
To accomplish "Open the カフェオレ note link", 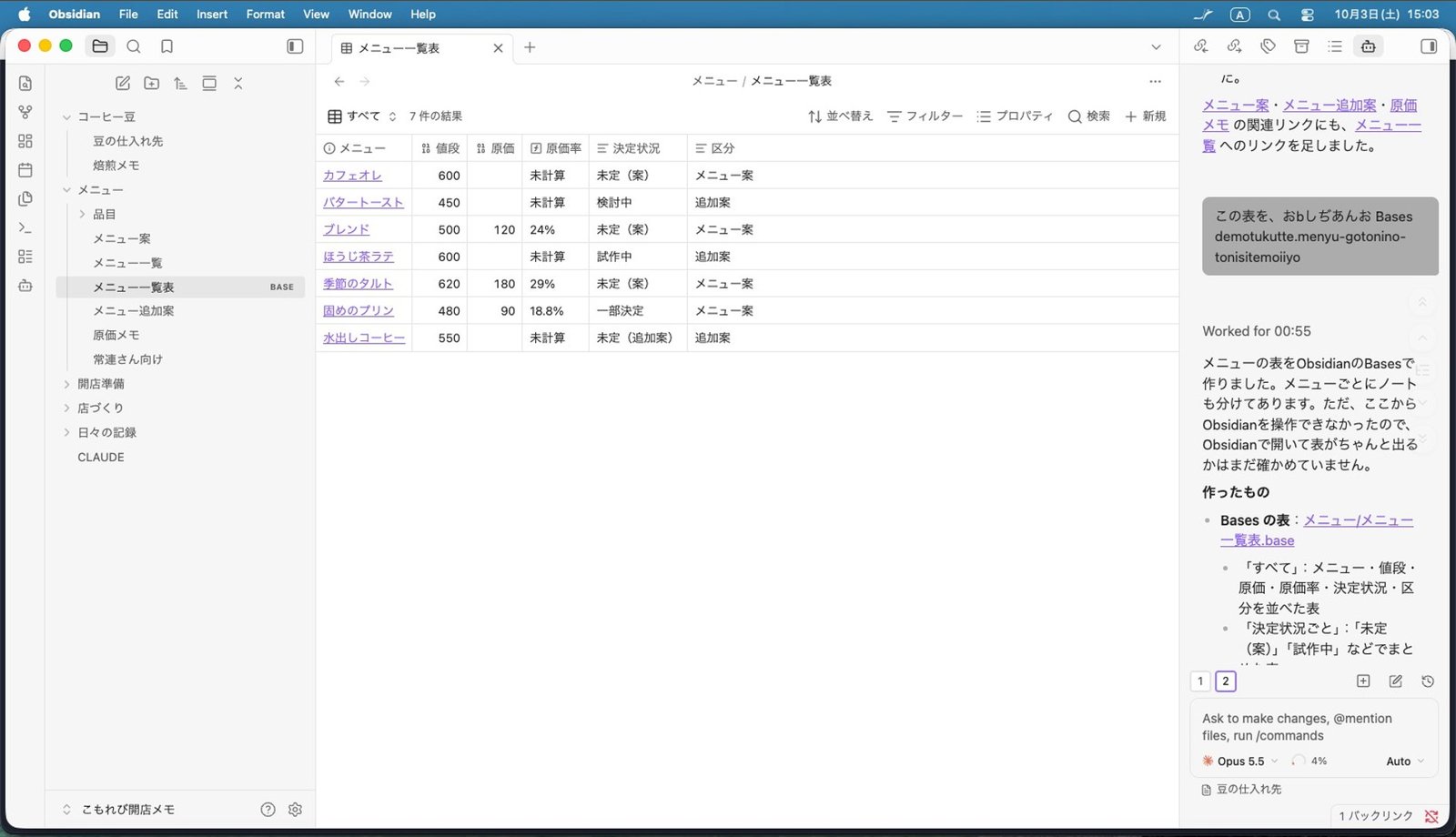I will [x=352, y=176].
